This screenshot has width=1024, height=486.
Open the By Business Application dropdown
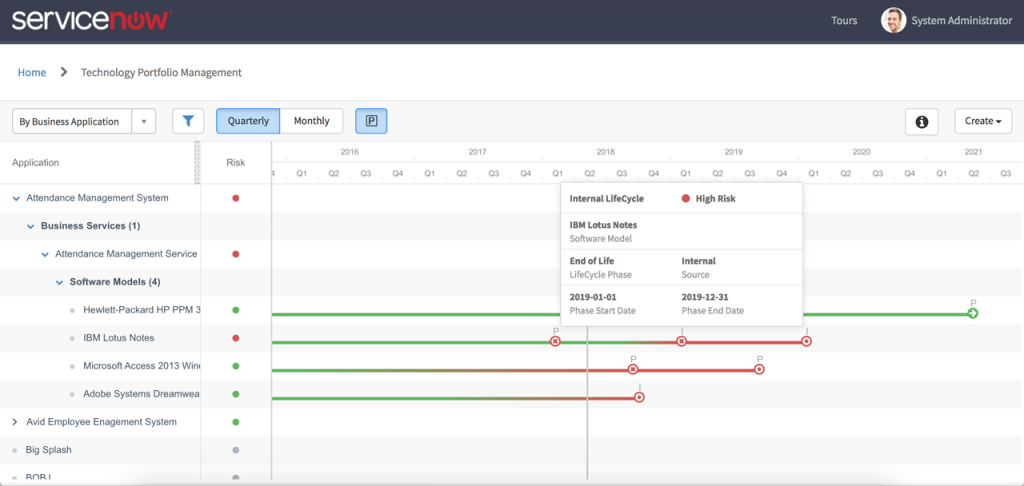[x=84, y=122]
